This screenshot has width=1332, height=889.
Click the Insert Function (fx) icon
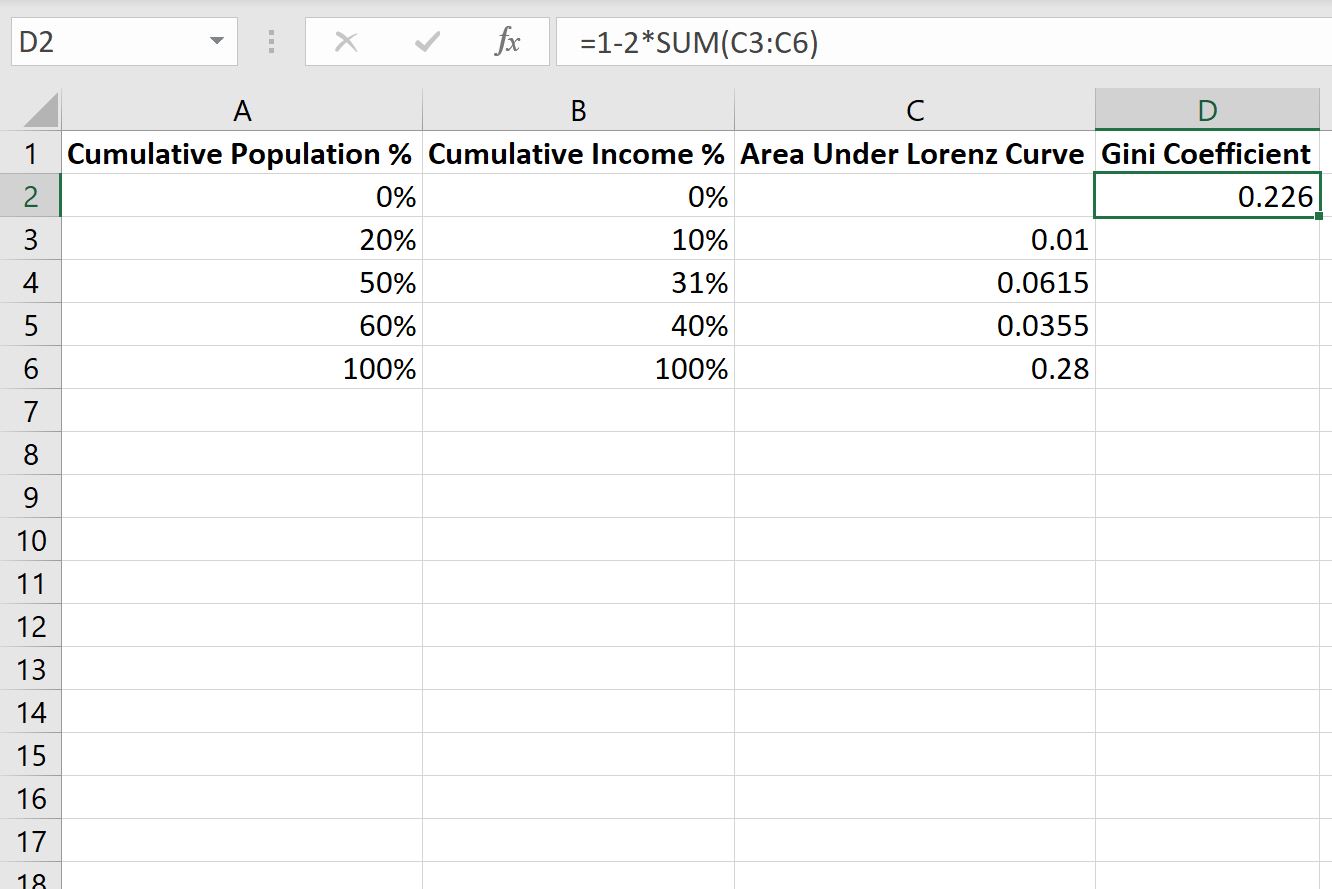(x=508, y=41)
